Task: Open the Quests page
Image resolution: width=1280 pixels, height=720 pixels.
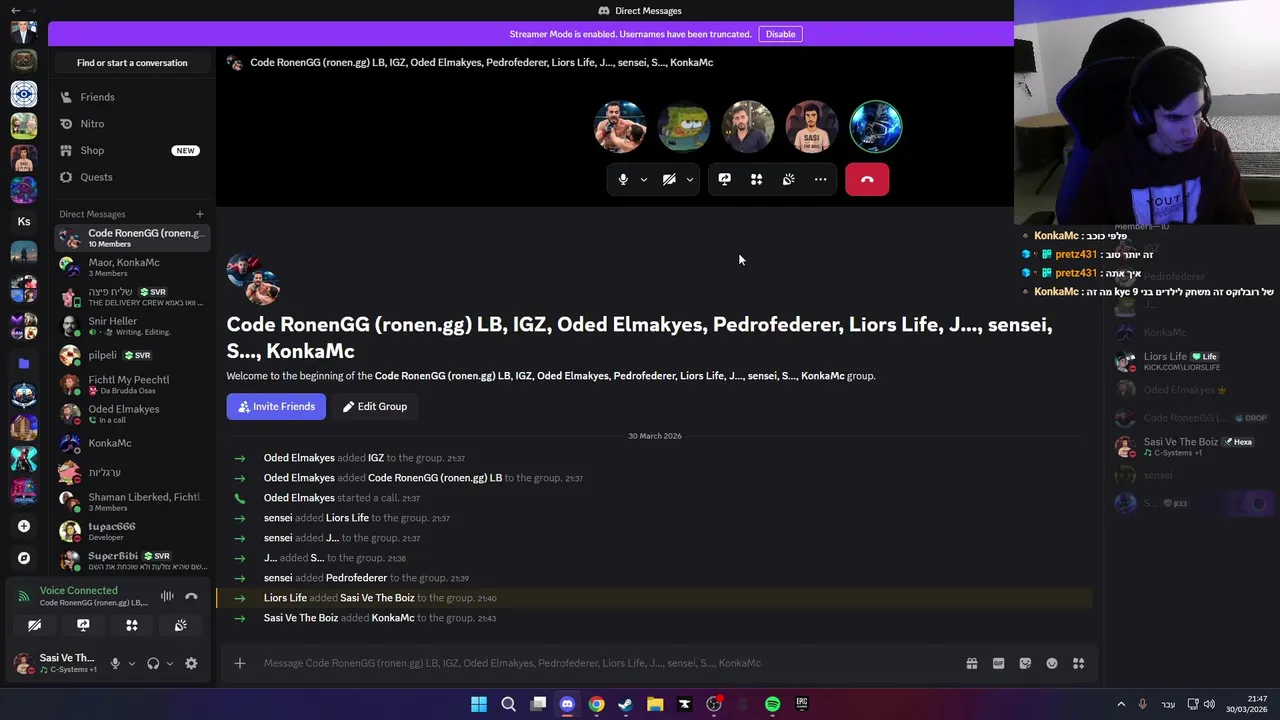Action: tap(132, 177)
